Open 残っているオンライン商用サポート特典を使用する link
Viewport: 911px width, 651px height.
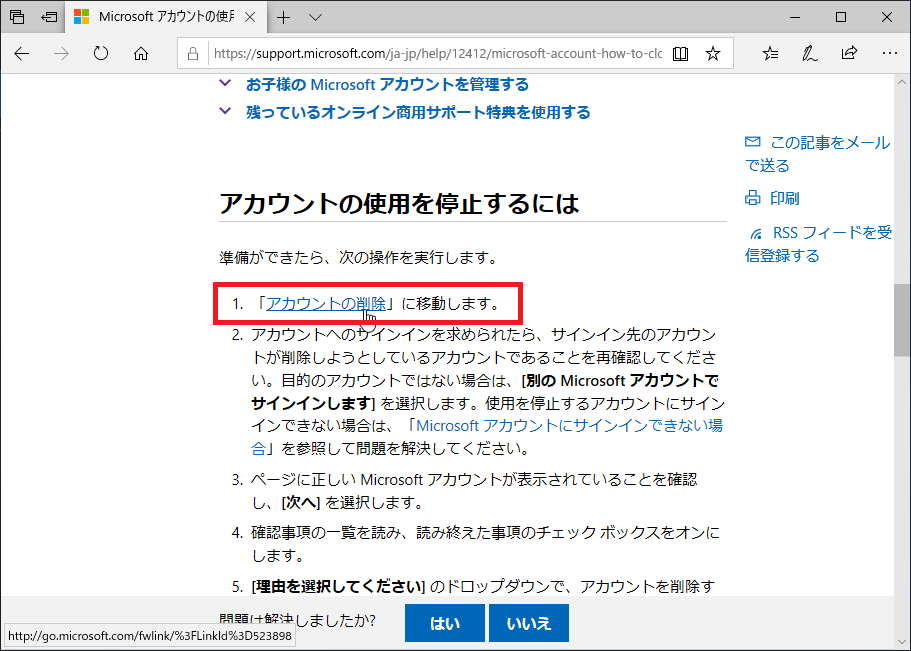(x=418, y=112)
